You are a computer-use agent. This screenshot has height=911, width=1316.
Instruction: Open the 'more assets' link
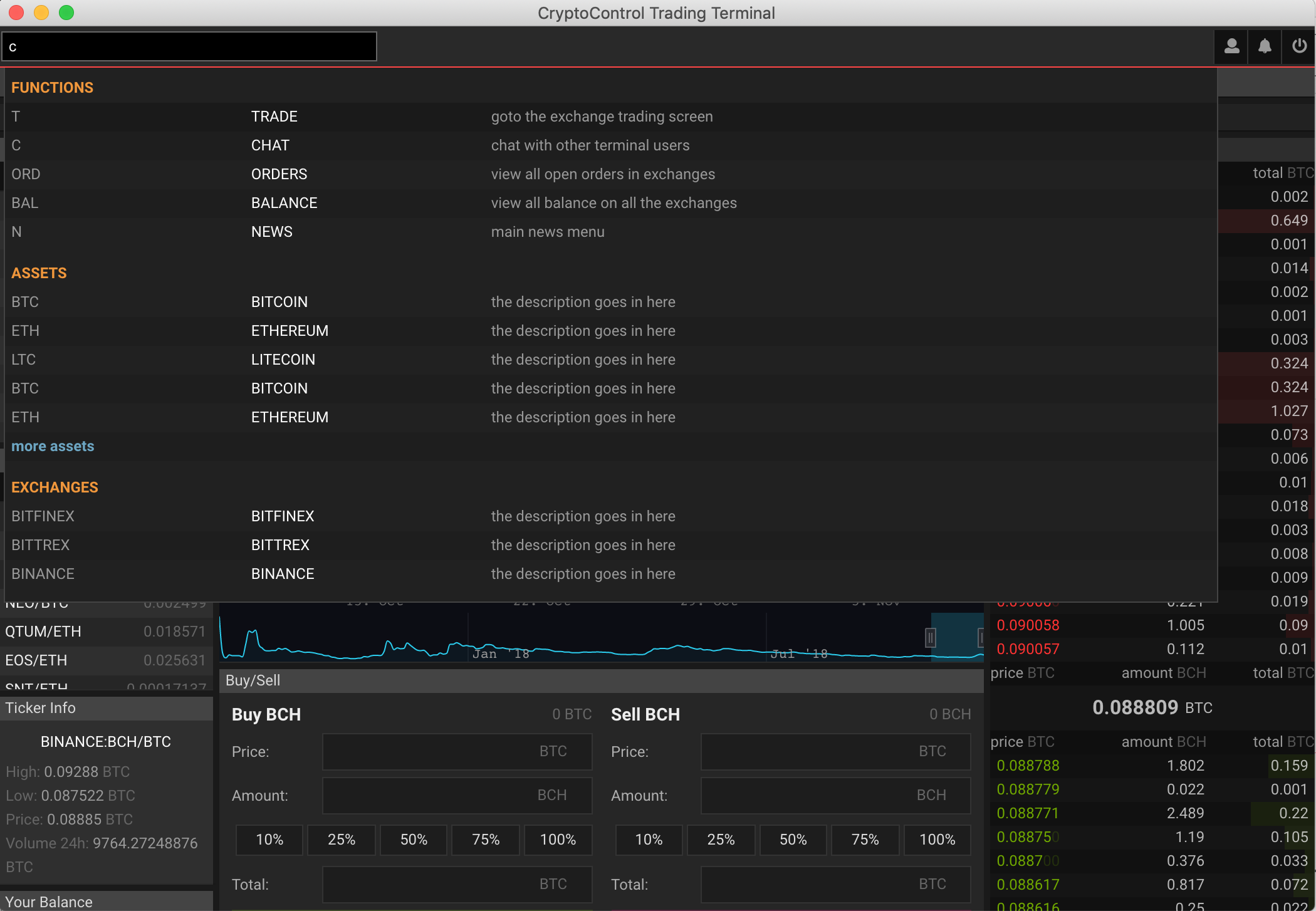(x=53, y=446)
